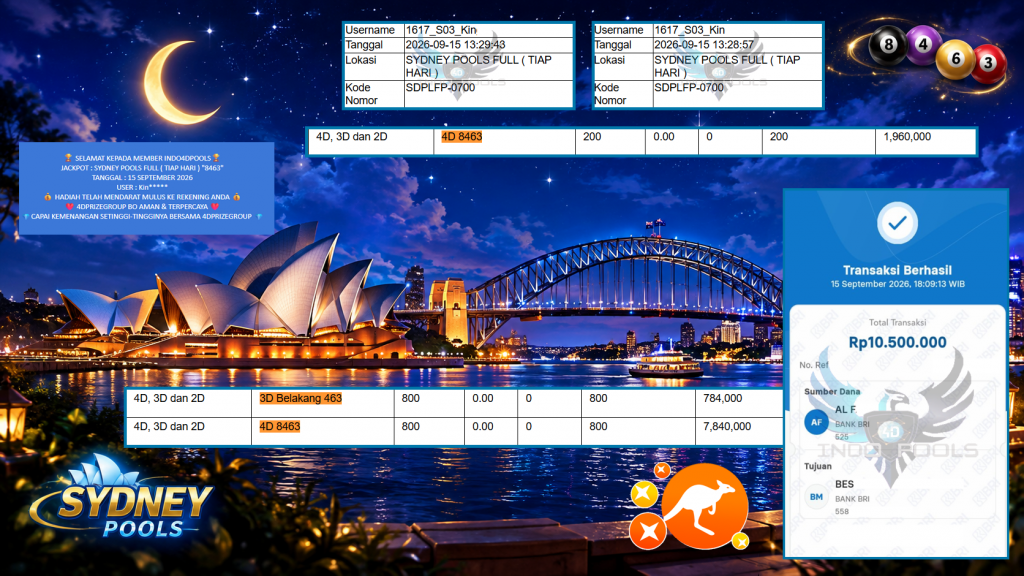This screenshot has height=576, width=1024.
Task: Click the BES recipient name
Action: pyautogui.click(x=844, y=484)
